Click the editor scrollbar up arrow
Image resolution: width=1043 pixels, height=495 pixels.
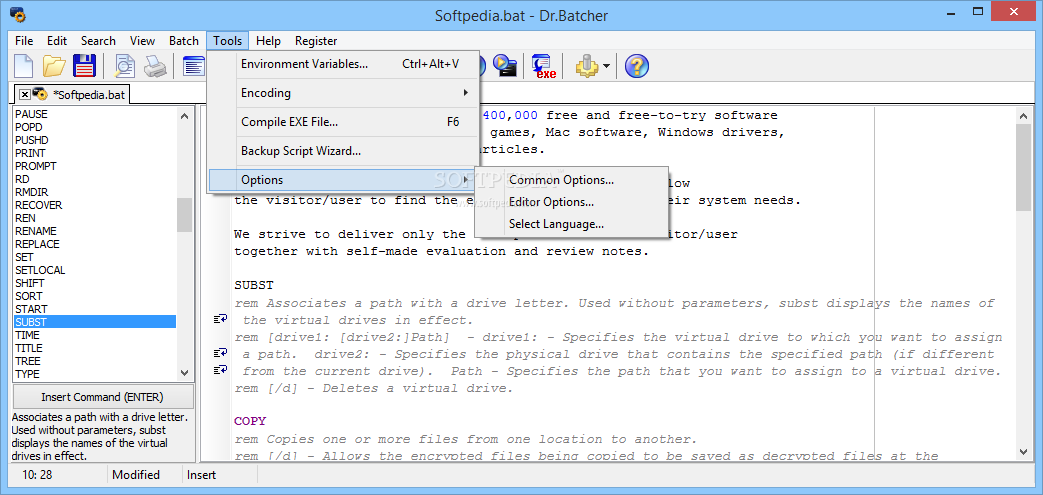click(x=1024, y=115)
